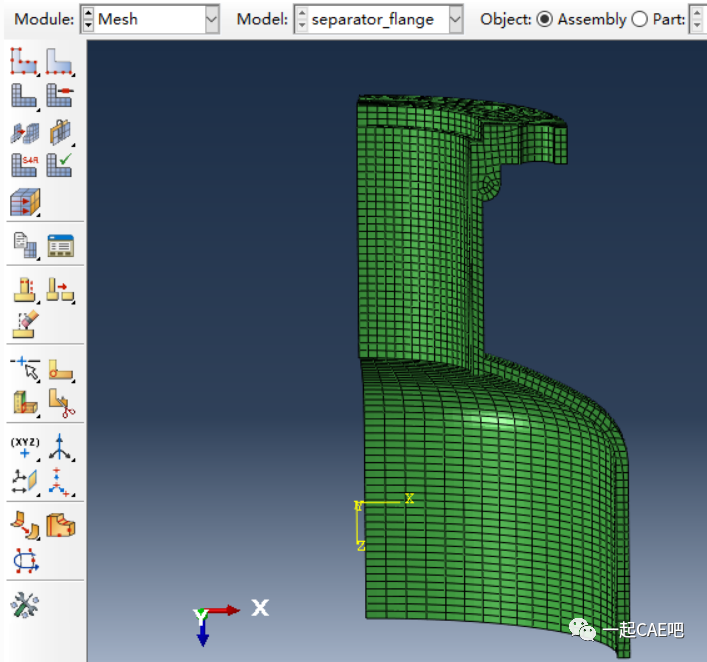The image size is (707, 662).
Task: Open the wrench and screwdriver tools icon
Action: click(24, 603)
